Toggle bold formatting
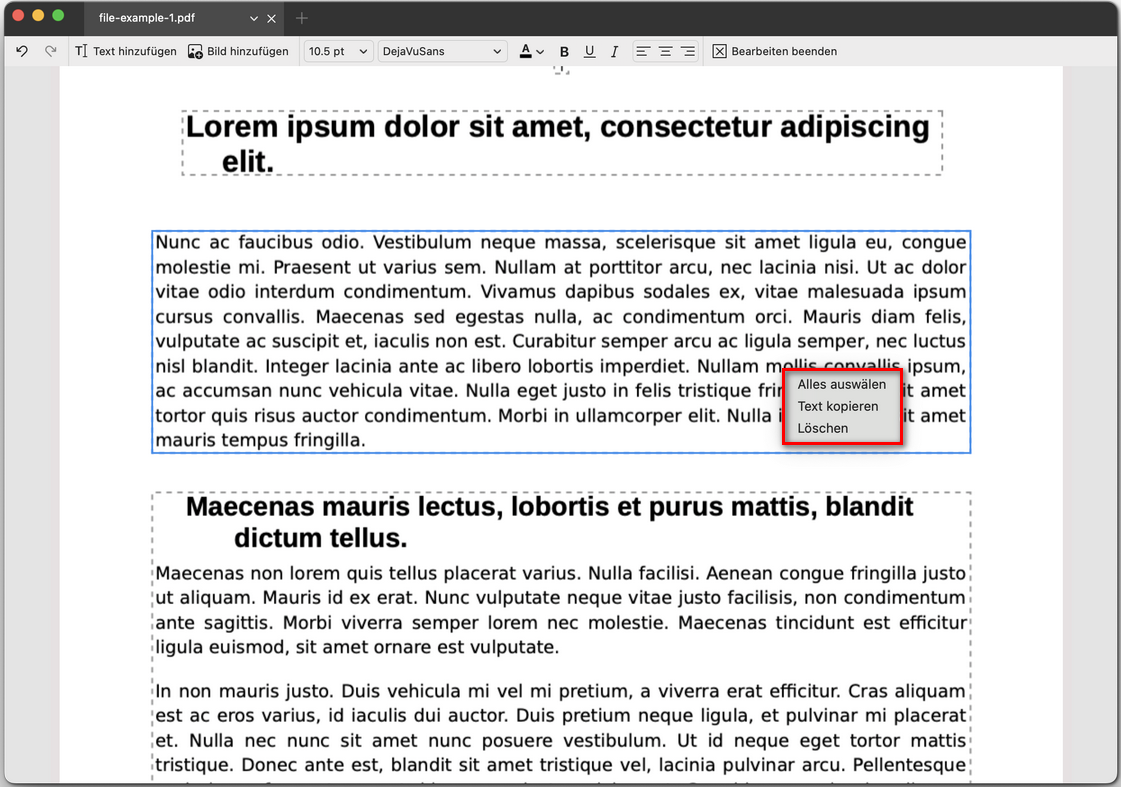 click(564, 51)
